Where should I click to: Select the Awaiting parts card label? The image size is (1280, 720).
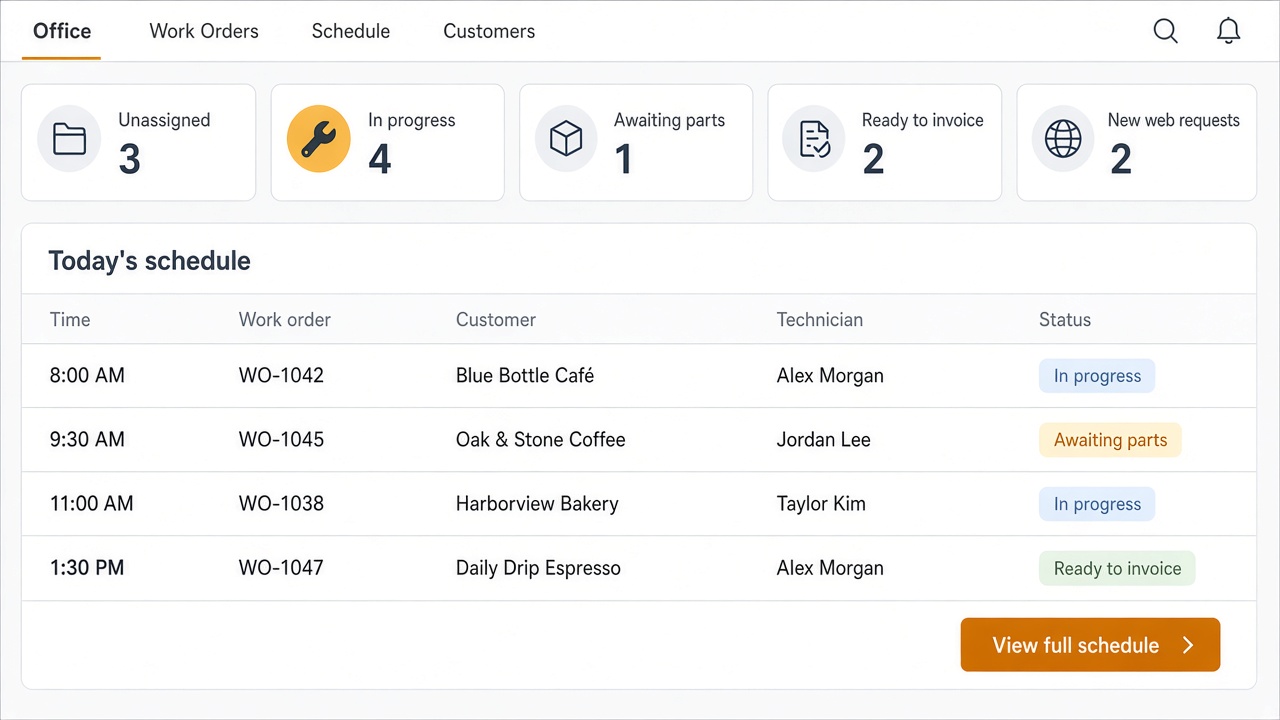click(x=669, y=120)
